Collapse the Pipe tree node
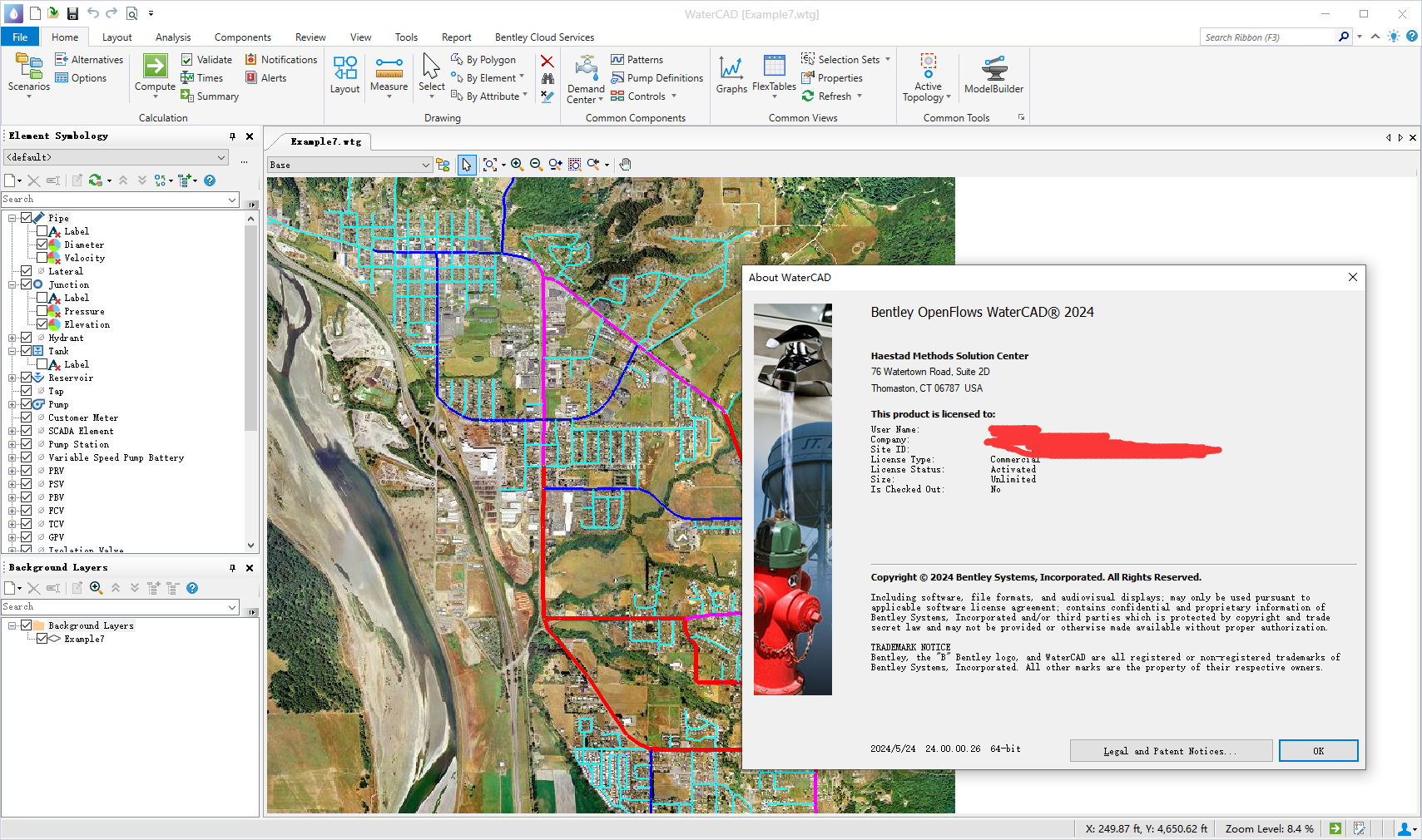 point(12,218)
